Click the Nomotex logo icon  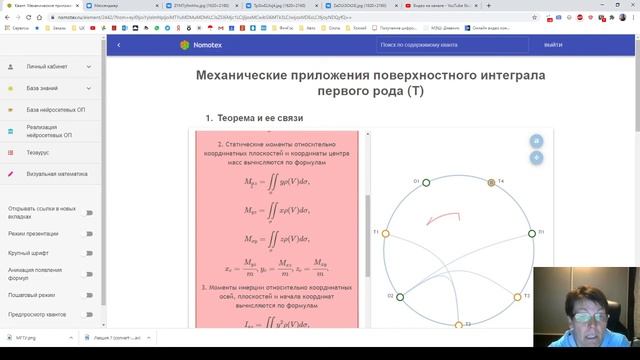click(x=184, y=45)
